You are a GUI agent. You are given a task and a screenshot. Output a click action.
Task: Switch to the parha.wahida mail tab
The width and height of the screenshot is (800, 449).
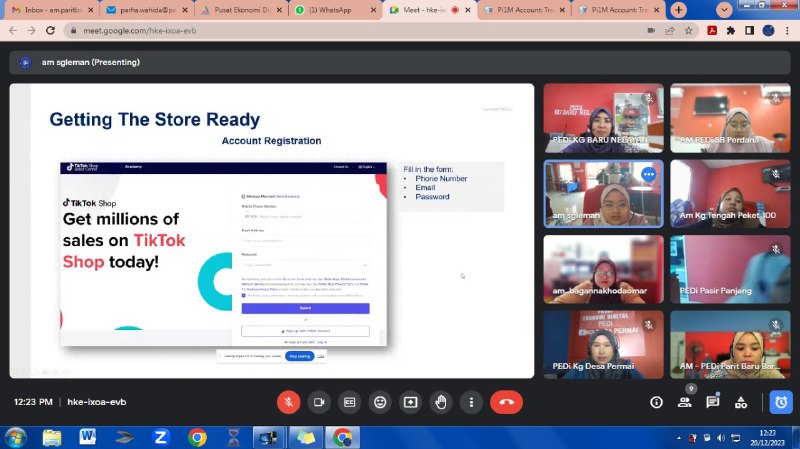(x=147, y=10)
